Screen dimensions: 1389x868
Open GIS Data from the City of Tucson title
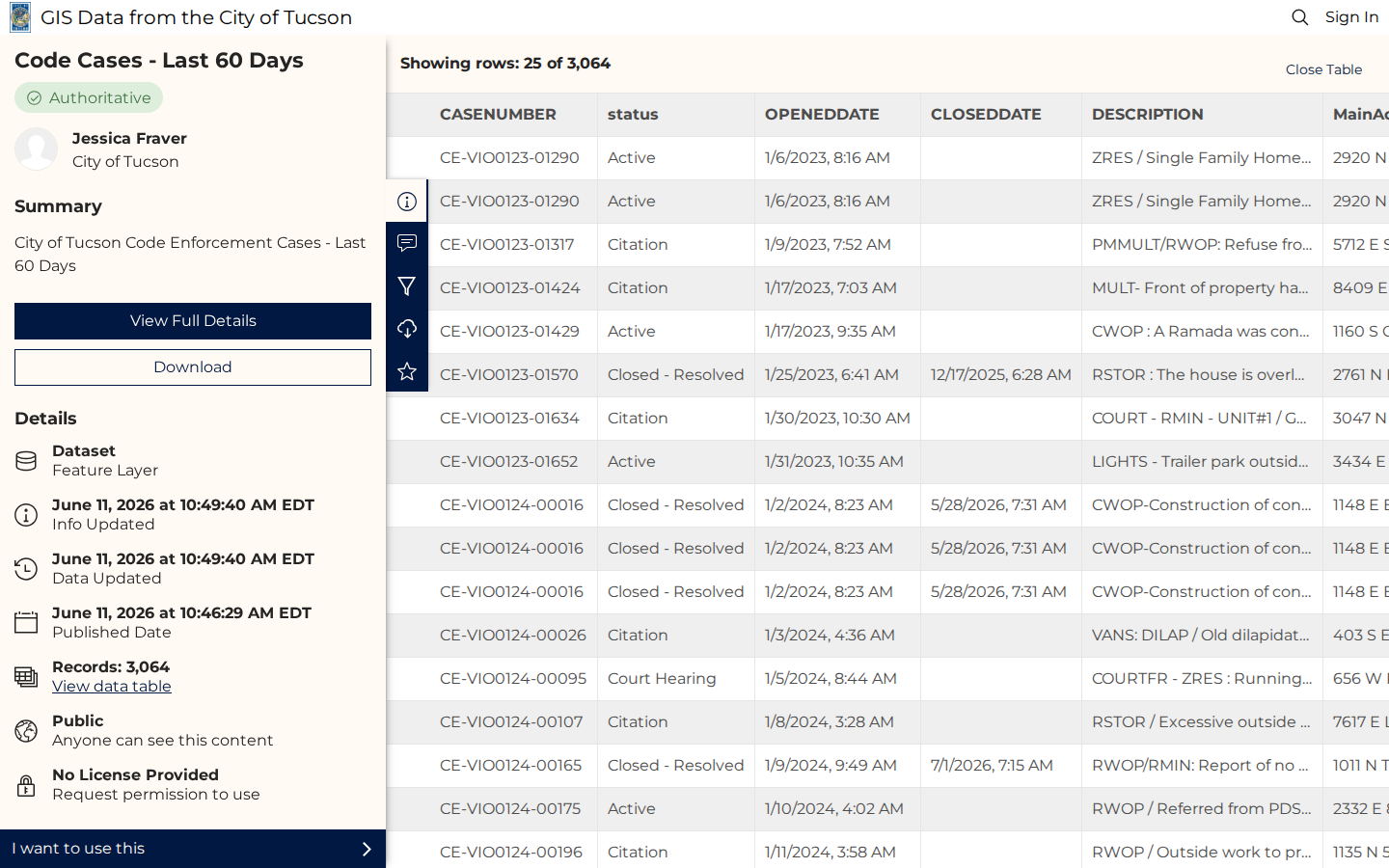(196, 17)
